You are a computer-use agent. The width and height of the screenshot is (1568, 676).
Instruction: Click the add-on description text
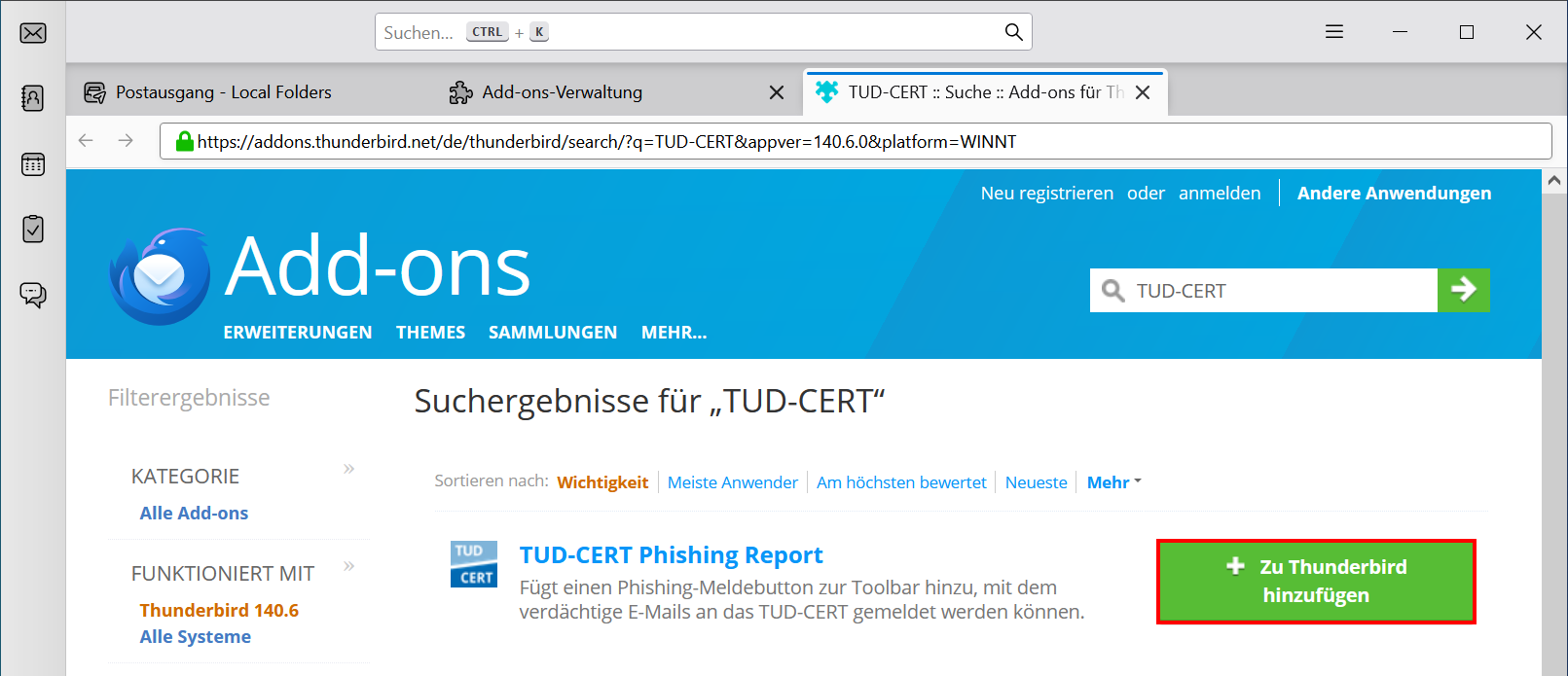point(802,600)
